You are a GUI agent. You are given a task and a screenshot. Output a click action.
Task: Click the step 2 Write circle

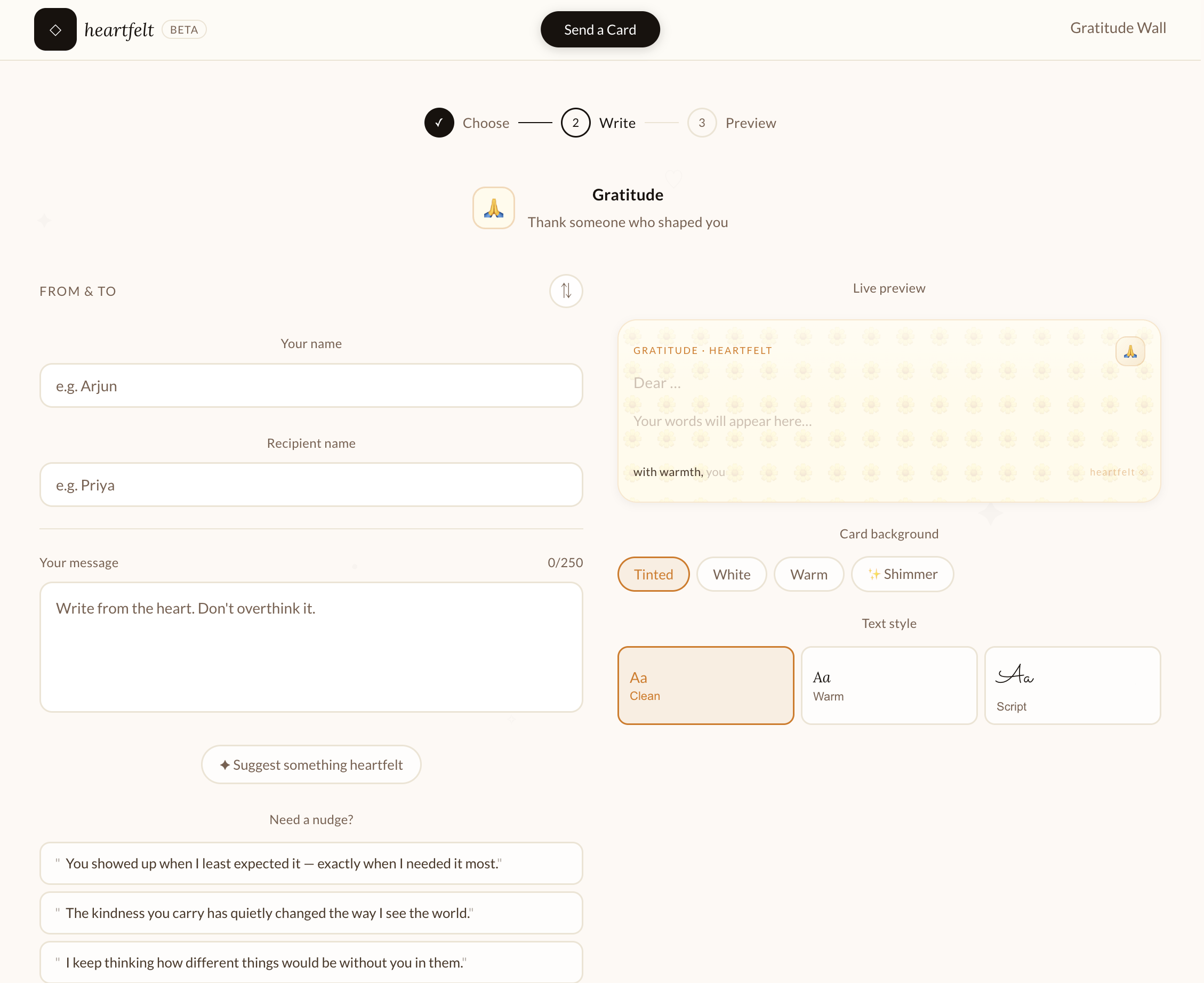coord(575,123)
